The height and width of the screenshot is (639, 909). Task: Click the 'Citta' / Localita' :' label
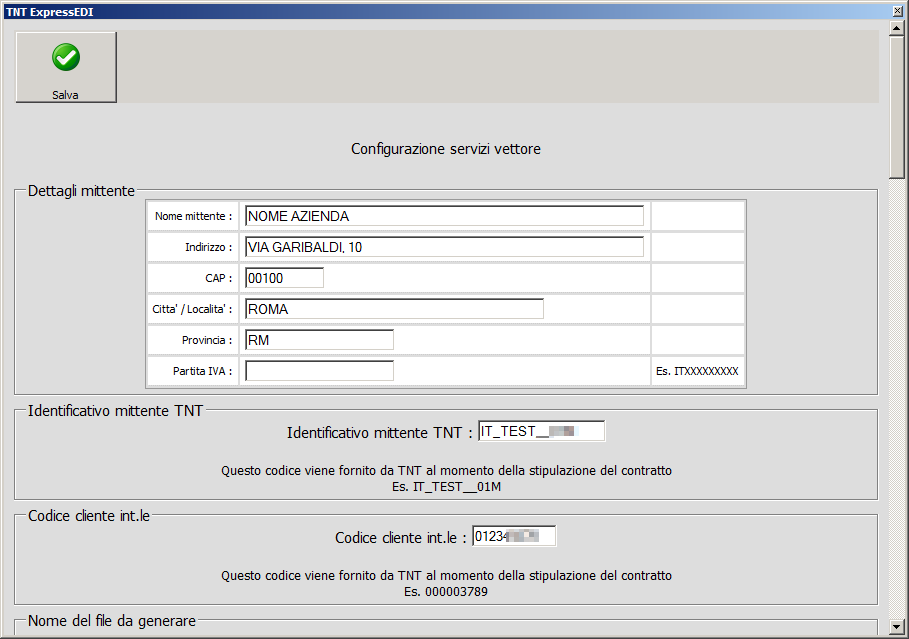[192, 310]
